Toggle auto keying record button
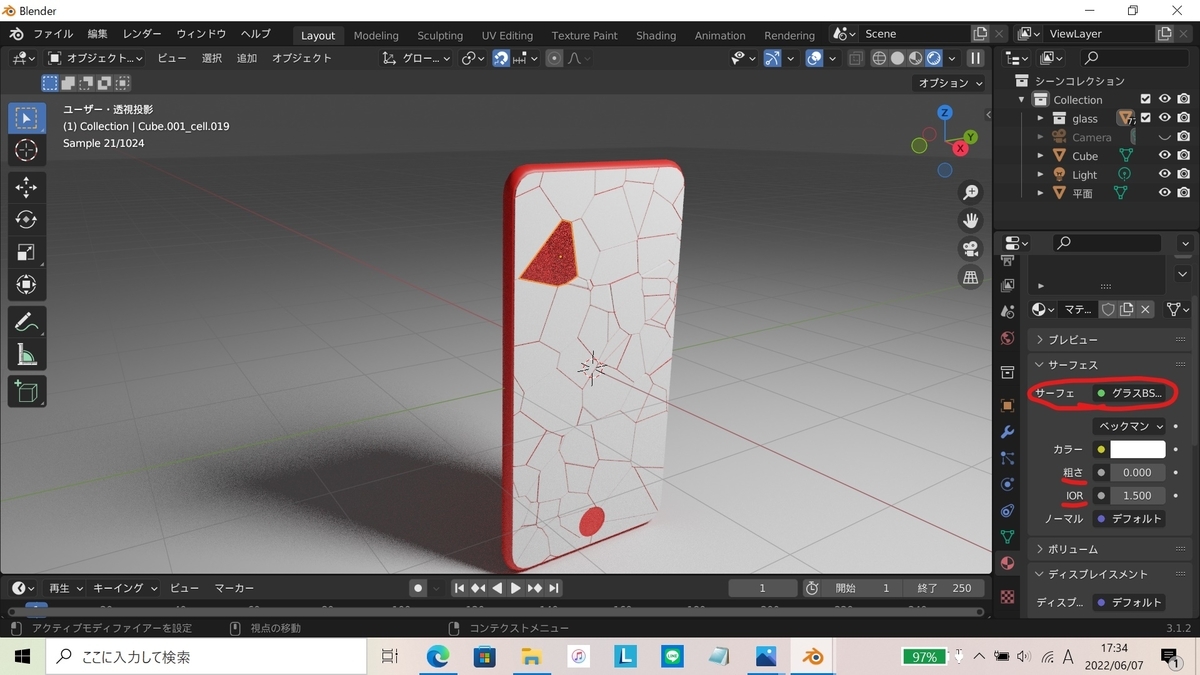The height and width of the screenshot is (675, 1200). click(x=418, y=588)
